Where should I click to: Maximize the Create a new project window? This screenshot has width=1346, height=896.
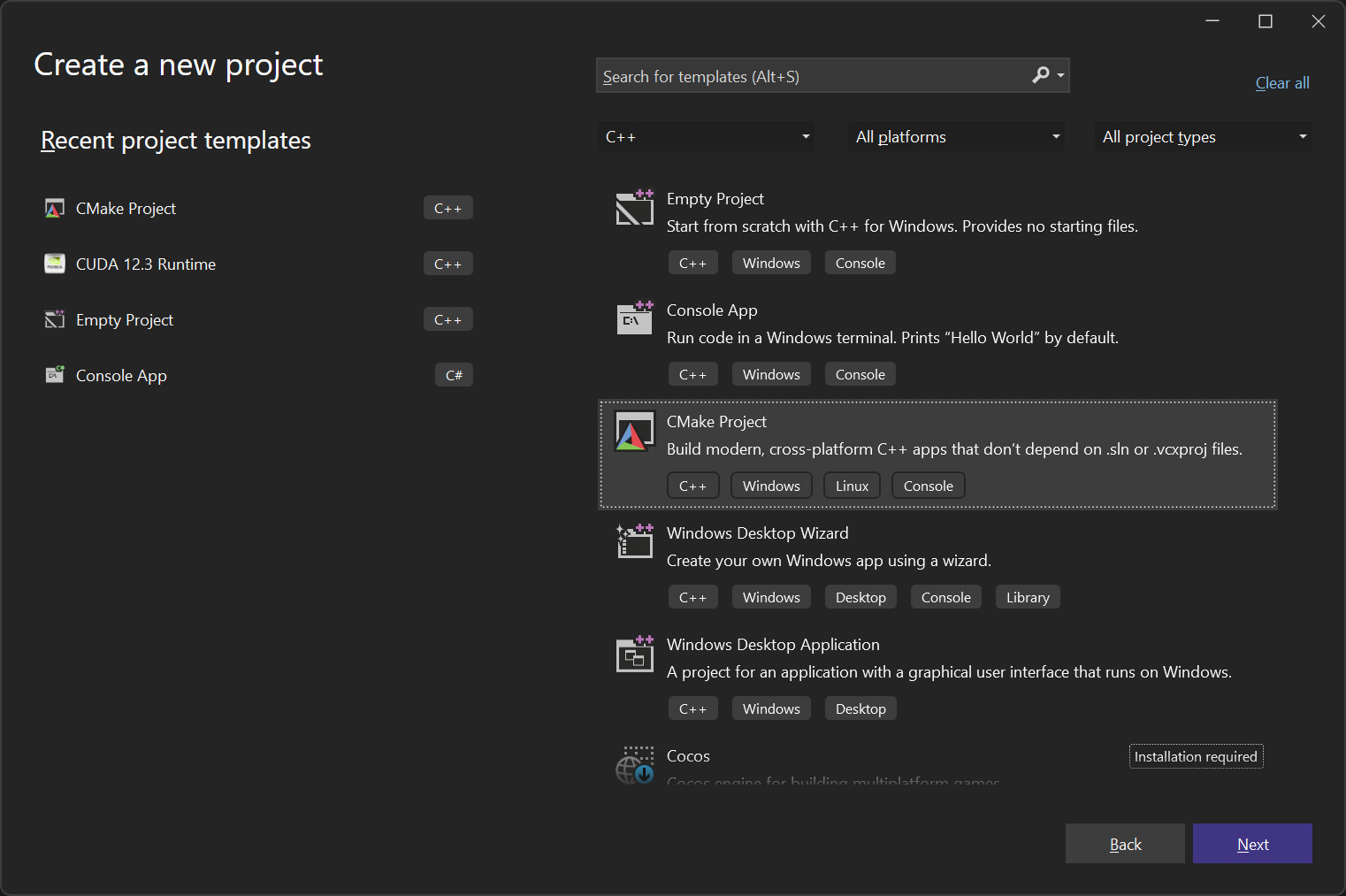[x=1266, y=21]
